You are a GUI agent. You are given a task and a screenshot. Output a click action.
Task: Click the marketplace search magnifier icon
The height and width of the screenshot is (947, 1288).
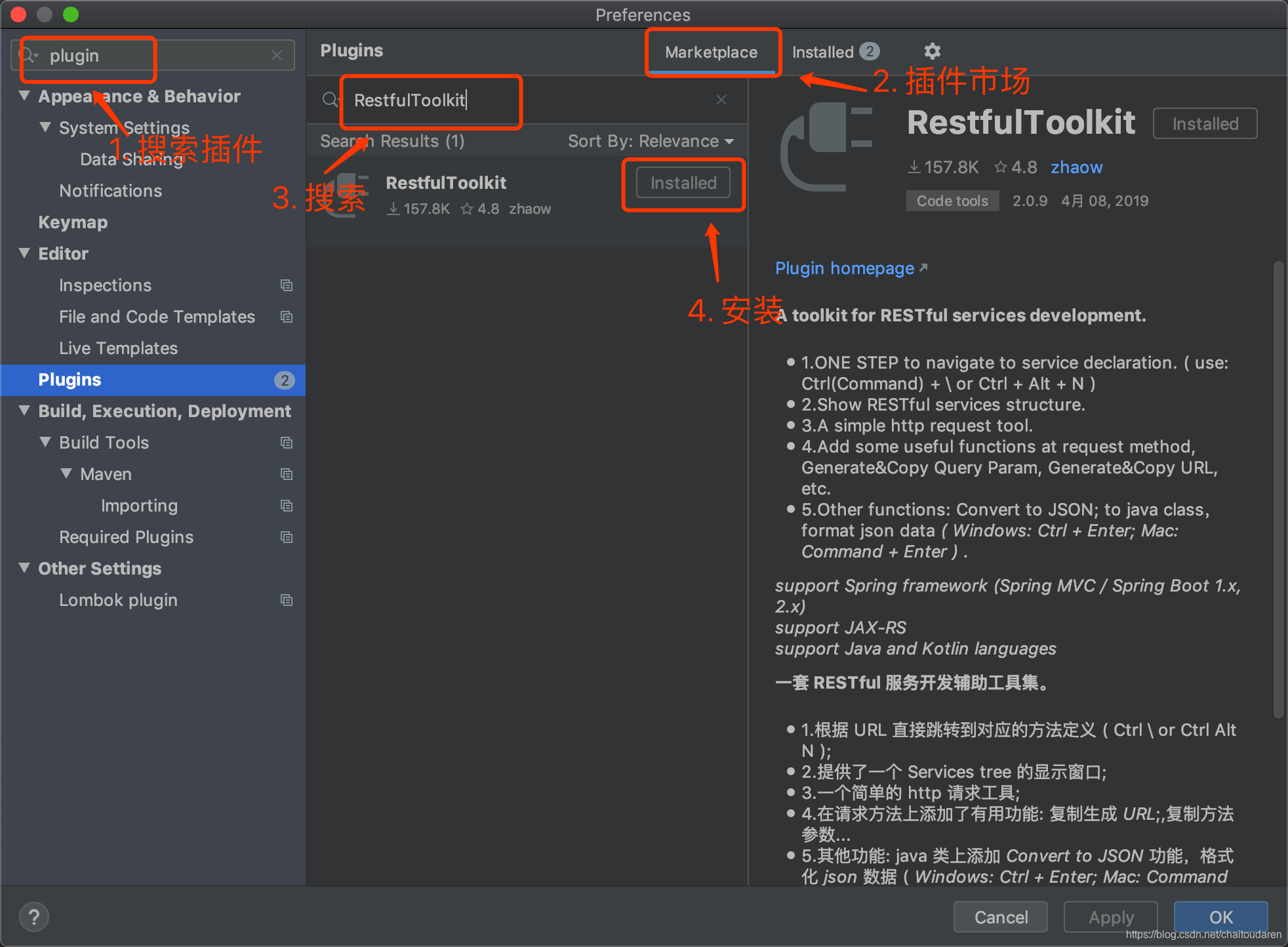point(330,100)
